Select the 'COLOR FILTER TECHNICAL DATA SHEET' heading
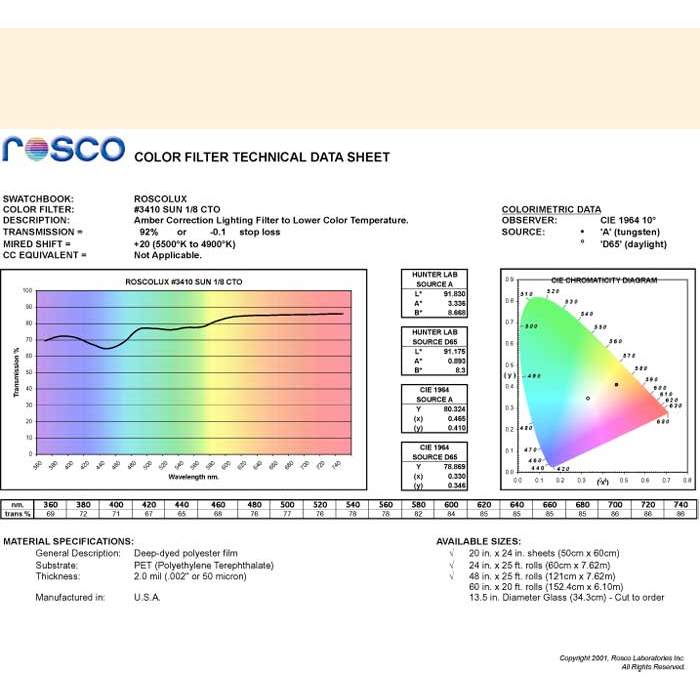Image resolution: width=700 pixels, height=700 pixels. [x=262, y=157]
